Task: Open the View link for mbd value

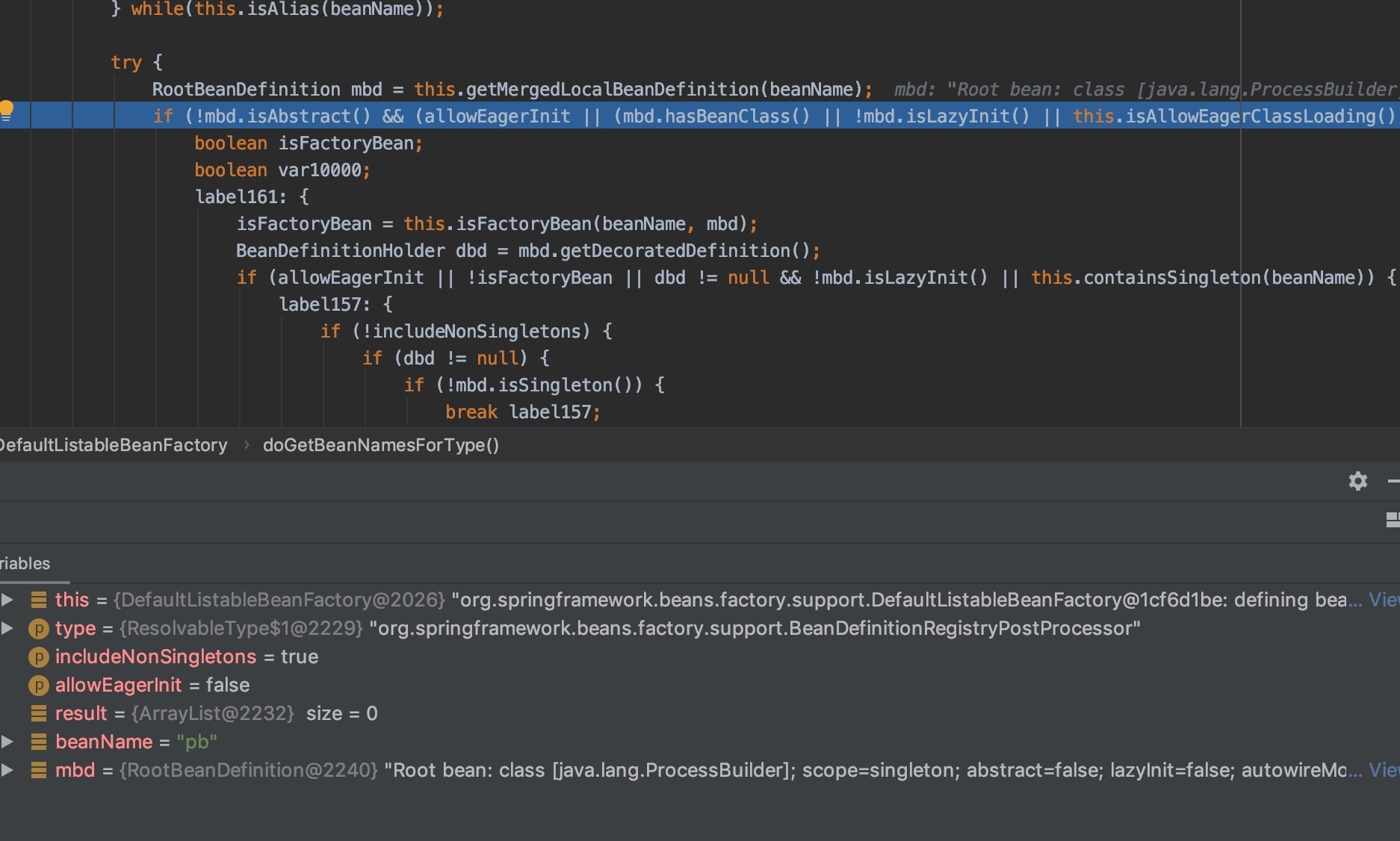Action: pos(1384,771)
